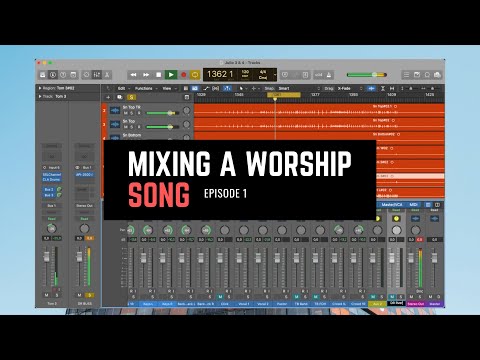Toggle the yellow Cycle button
The width and height of the screenshot is (480, 360).
point(195,75)
